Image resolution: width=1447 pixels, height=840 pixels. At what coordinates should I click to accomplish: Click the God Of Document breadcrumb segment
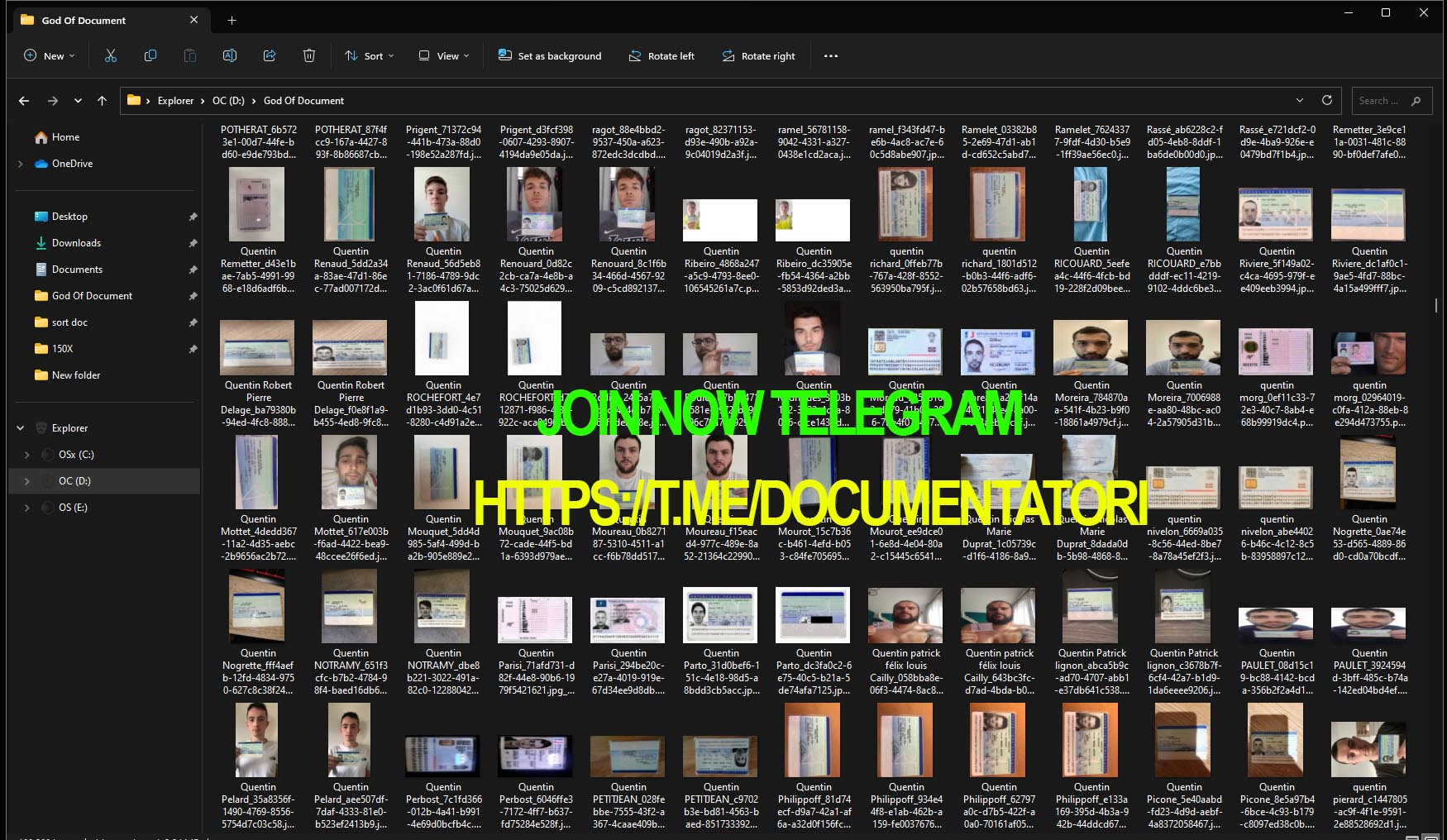pyautogui.click(x=303, y=101)
